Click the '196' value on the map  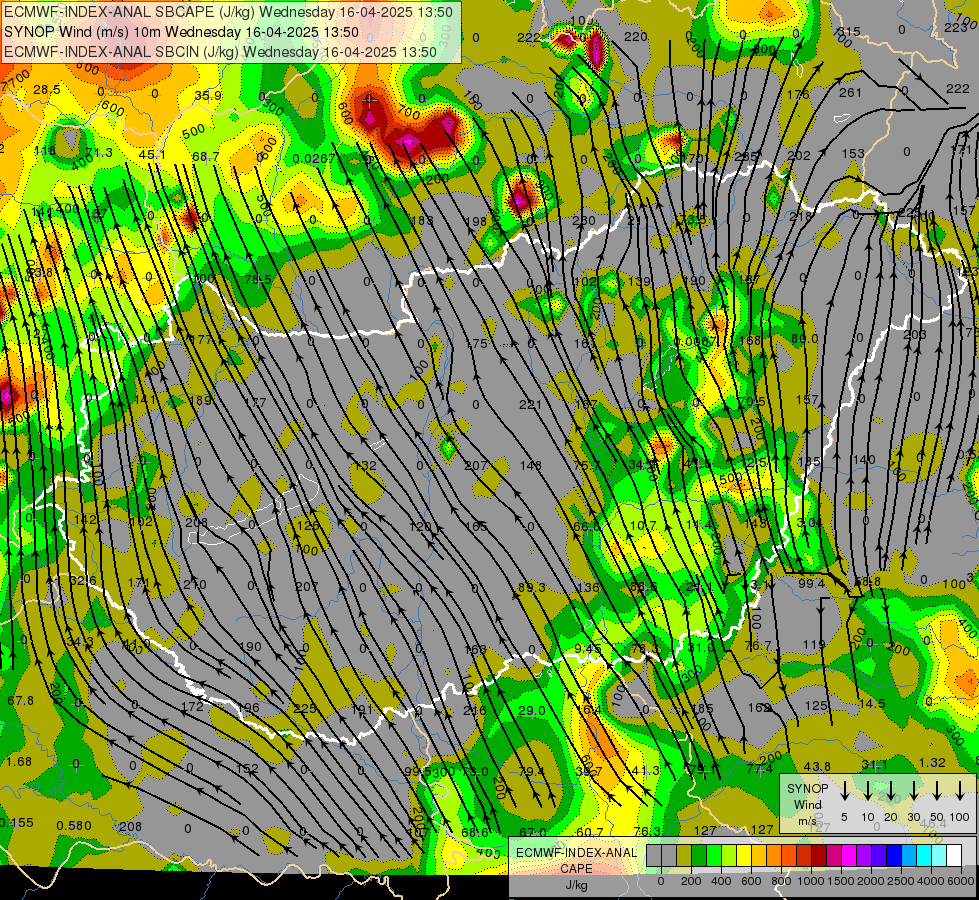(x=248, y=708)
